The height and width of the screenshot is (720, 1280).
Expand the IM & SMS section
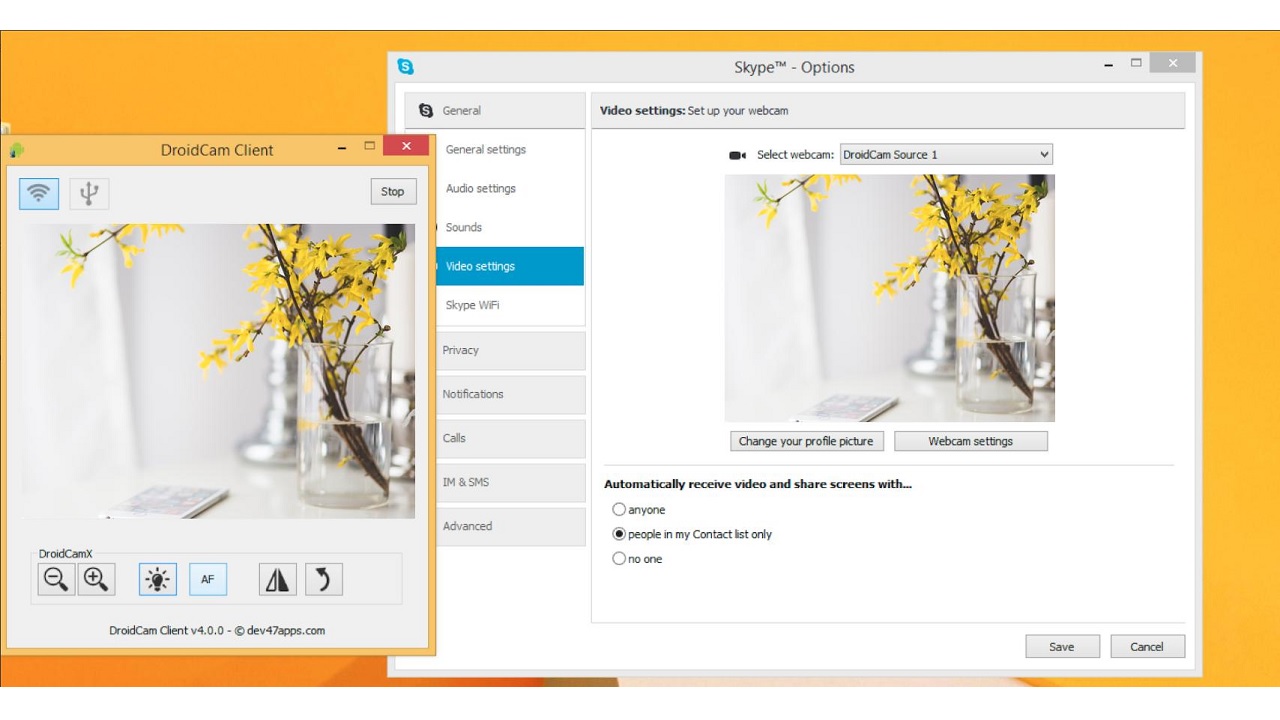tap(511, 483)
